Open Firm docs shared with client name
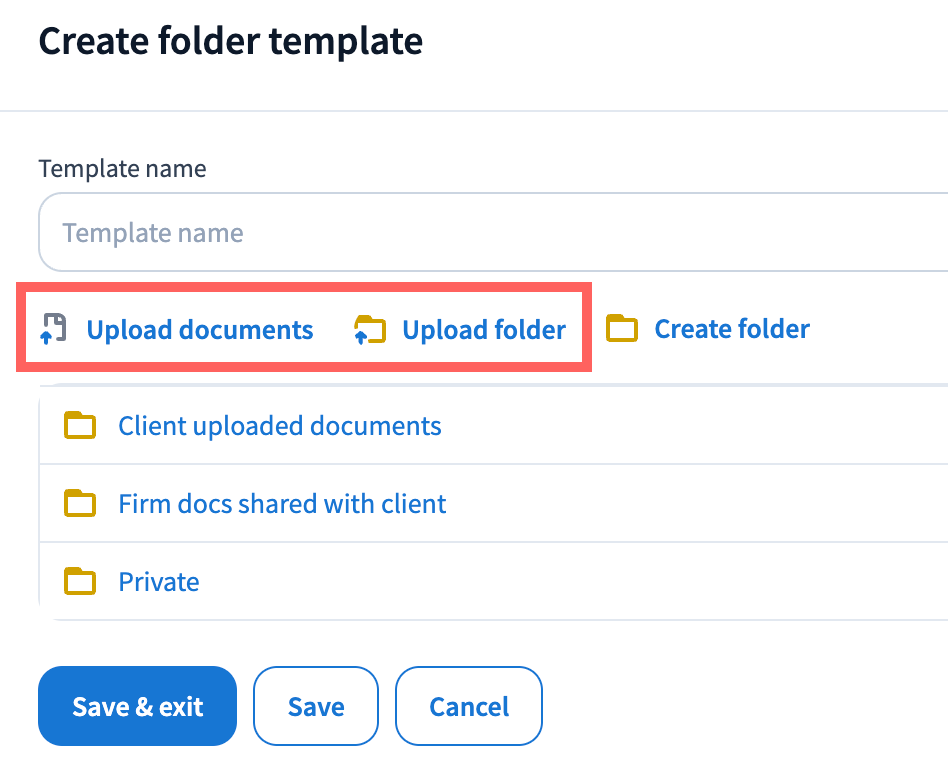 tap(282, 503)
